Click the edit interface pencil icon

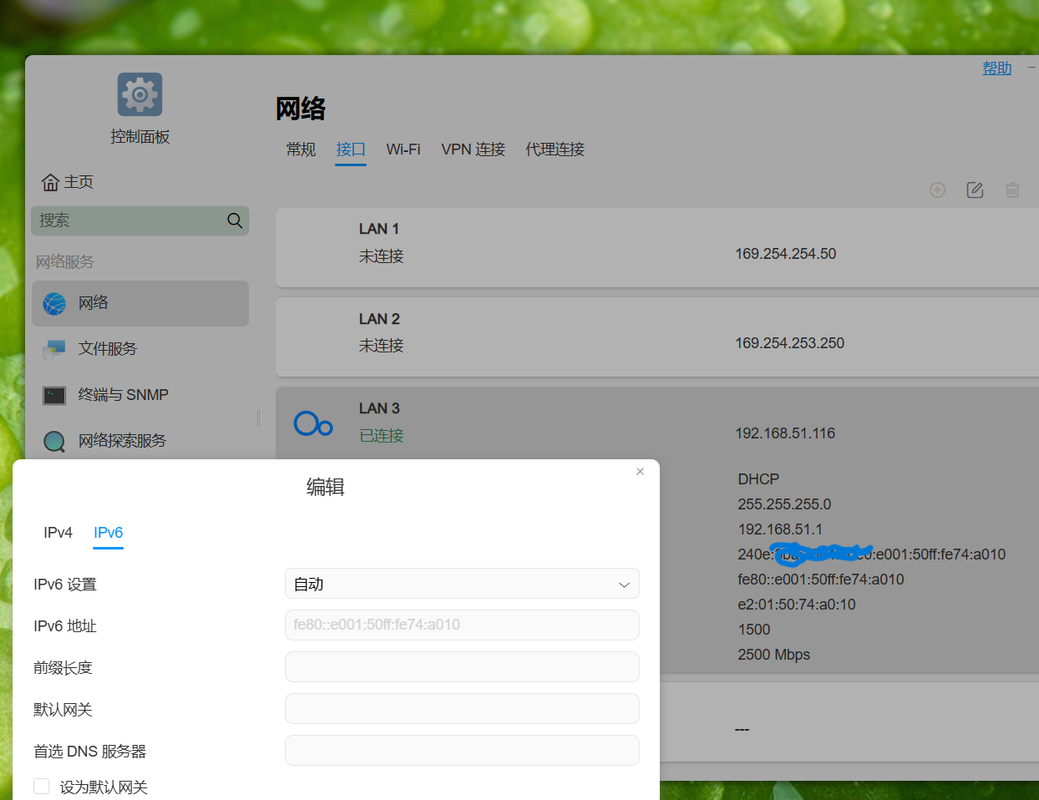coord(975,190)
